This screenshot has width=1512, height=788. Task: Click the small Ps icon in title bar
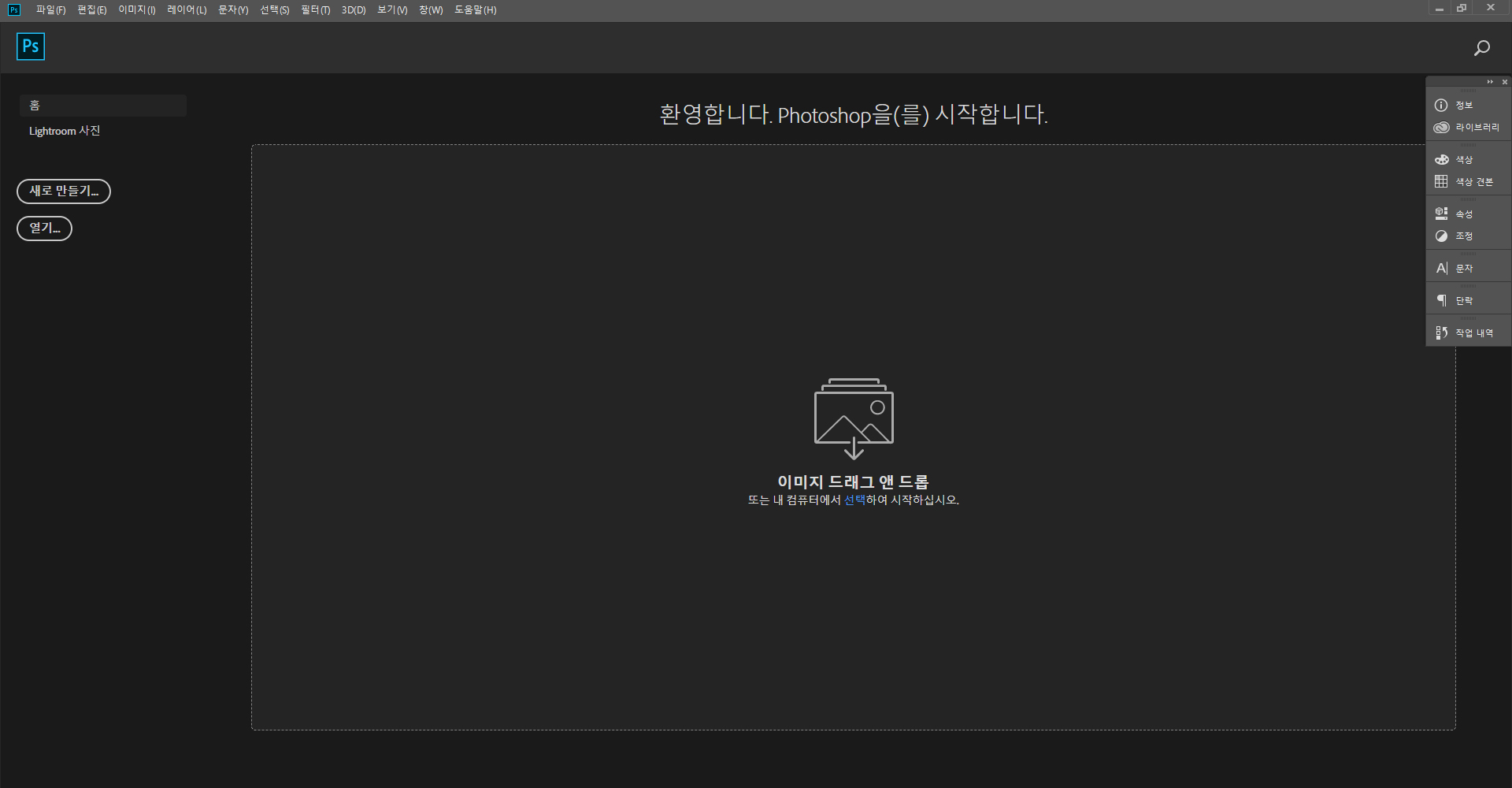[14, 9]
